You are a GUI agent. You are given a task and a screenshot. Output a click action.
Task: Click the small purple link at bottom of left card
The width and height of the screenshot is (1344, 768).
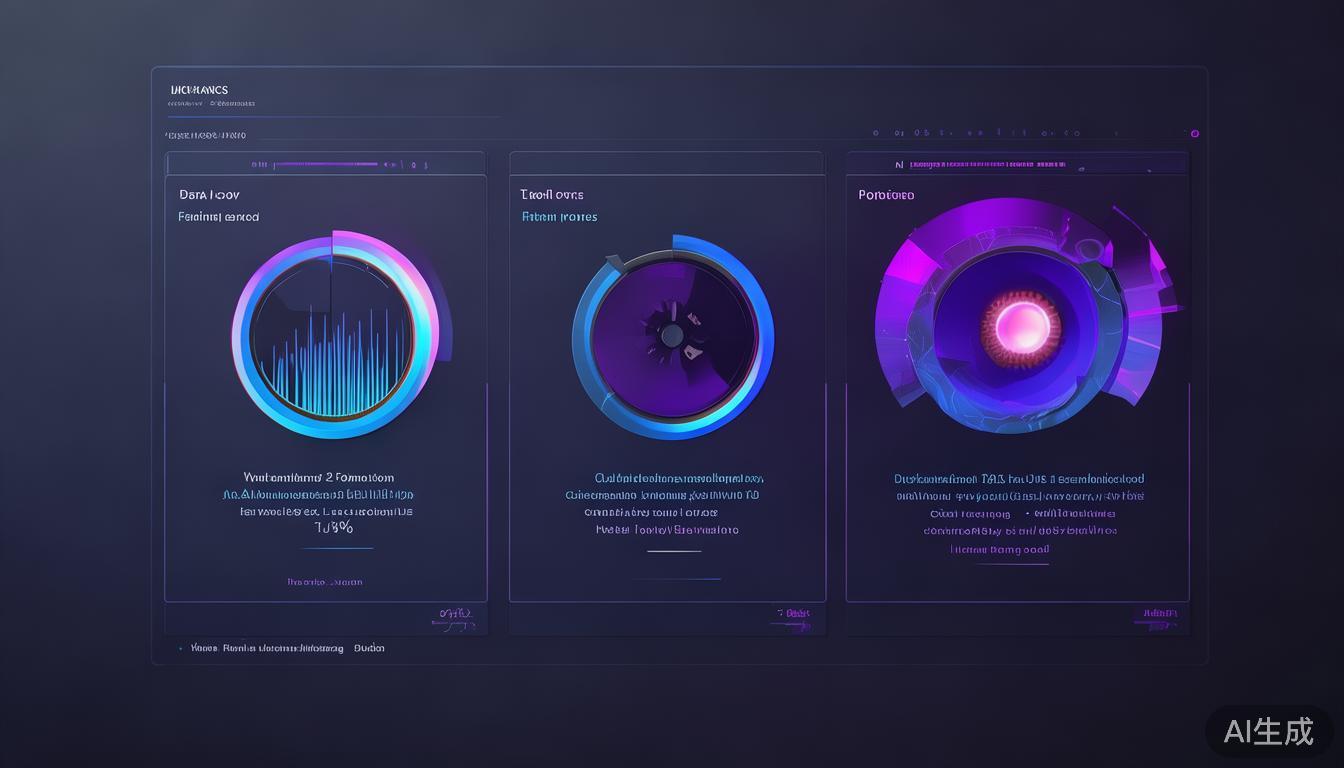(x=324, y=582)
